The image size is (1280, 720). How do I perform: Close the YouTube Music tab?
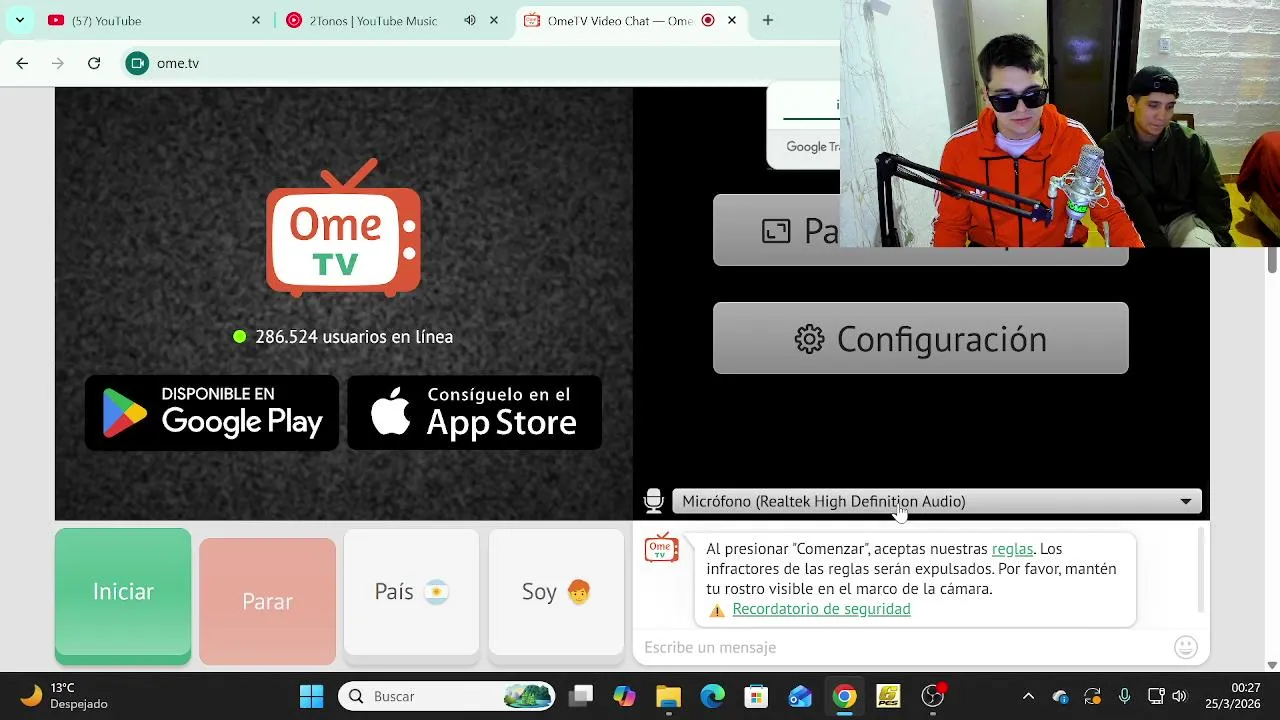pyautogui.click(x=493, y=20)
